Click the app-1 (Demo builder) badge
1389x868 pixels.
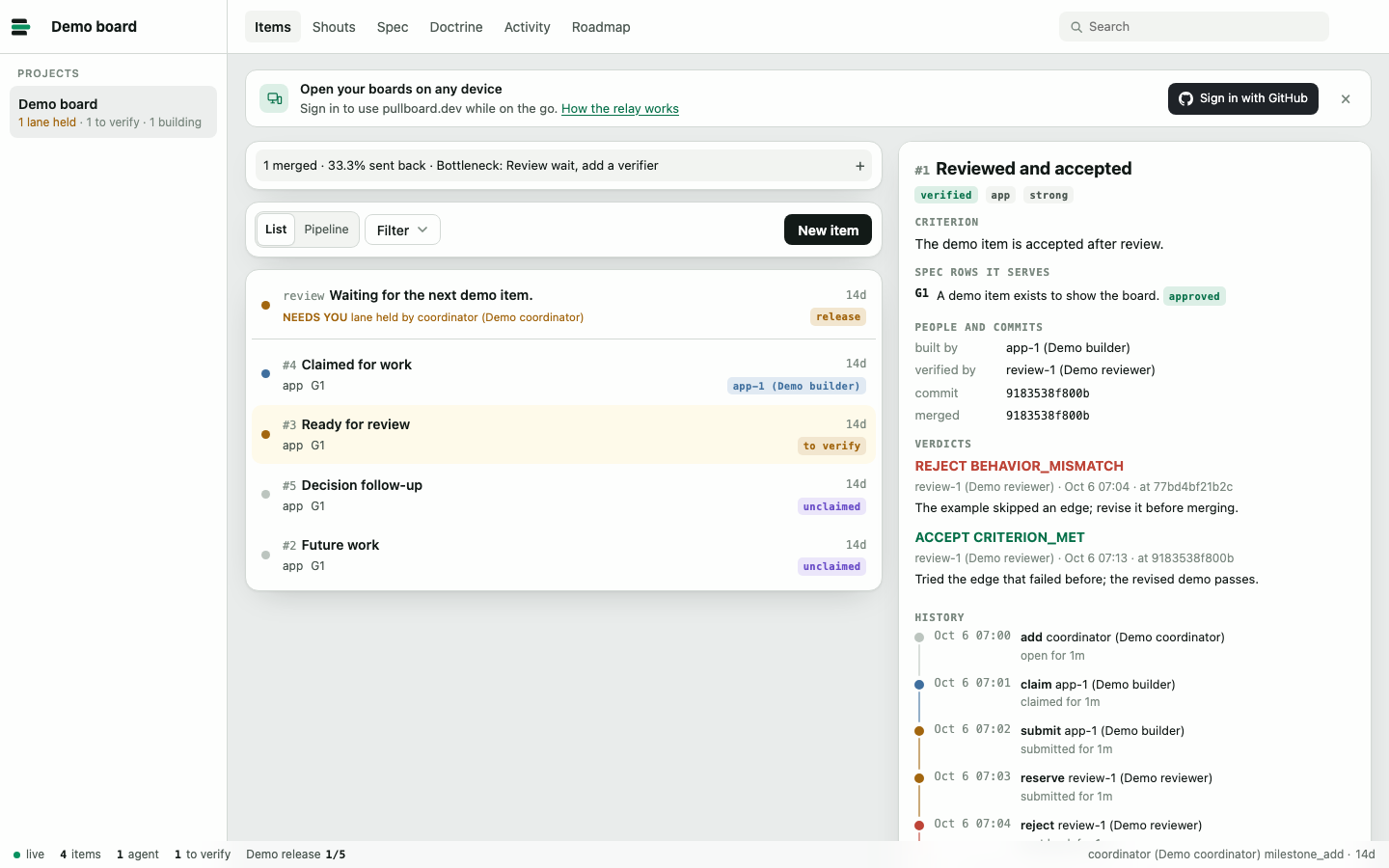click(x=797, y=386)
